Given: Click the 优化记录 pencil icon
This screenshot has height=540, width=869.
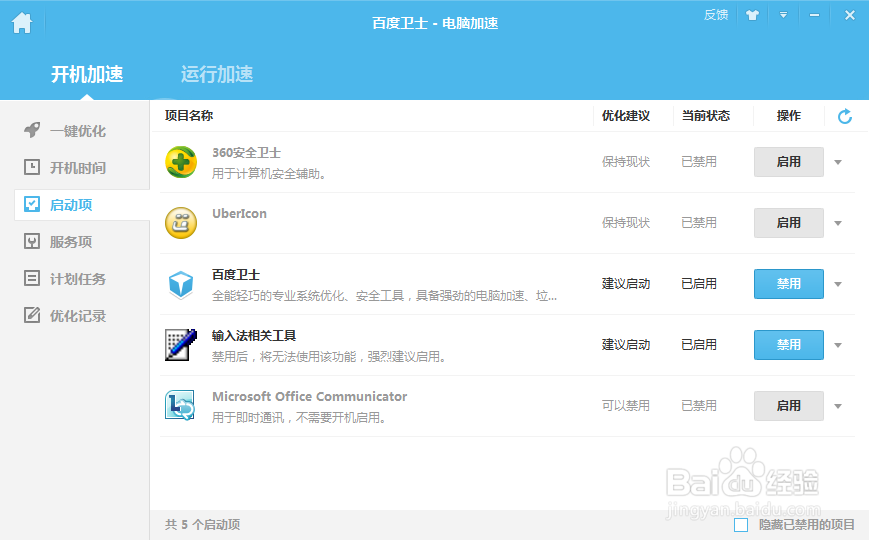Looking at the screenshot, I should tap(32, 315).
